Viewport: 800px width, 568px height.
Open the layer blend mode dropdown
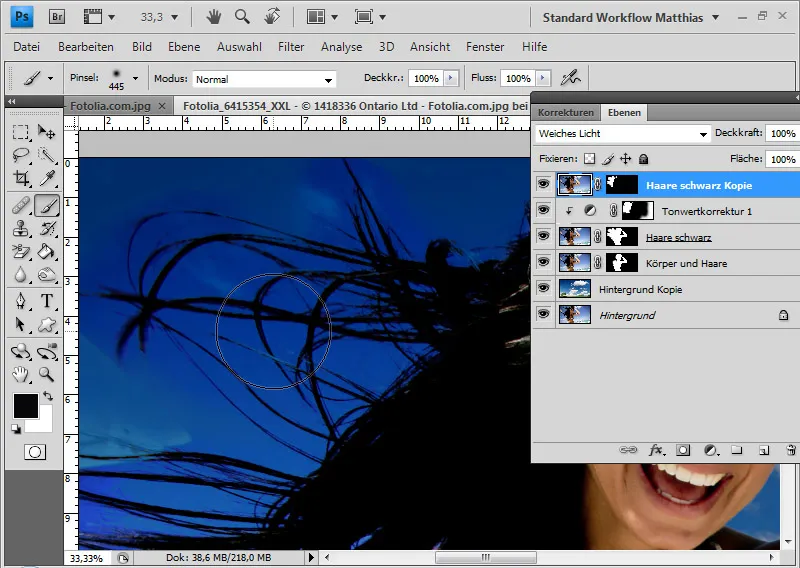(x=622, y=134)
